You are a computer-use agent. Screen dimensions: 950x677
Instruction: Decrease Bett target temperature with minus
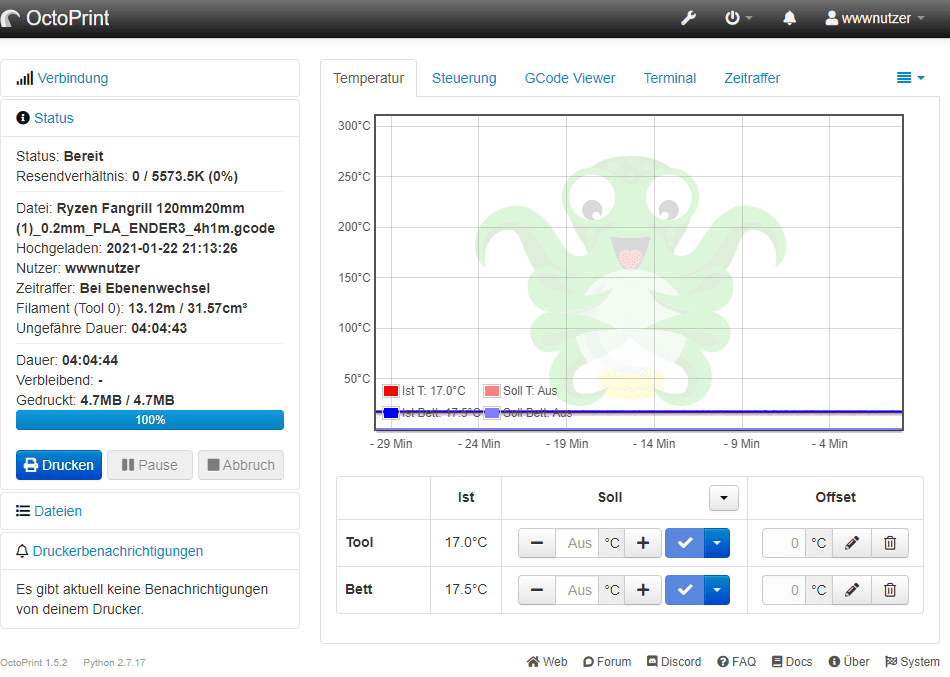pos(537,590)
